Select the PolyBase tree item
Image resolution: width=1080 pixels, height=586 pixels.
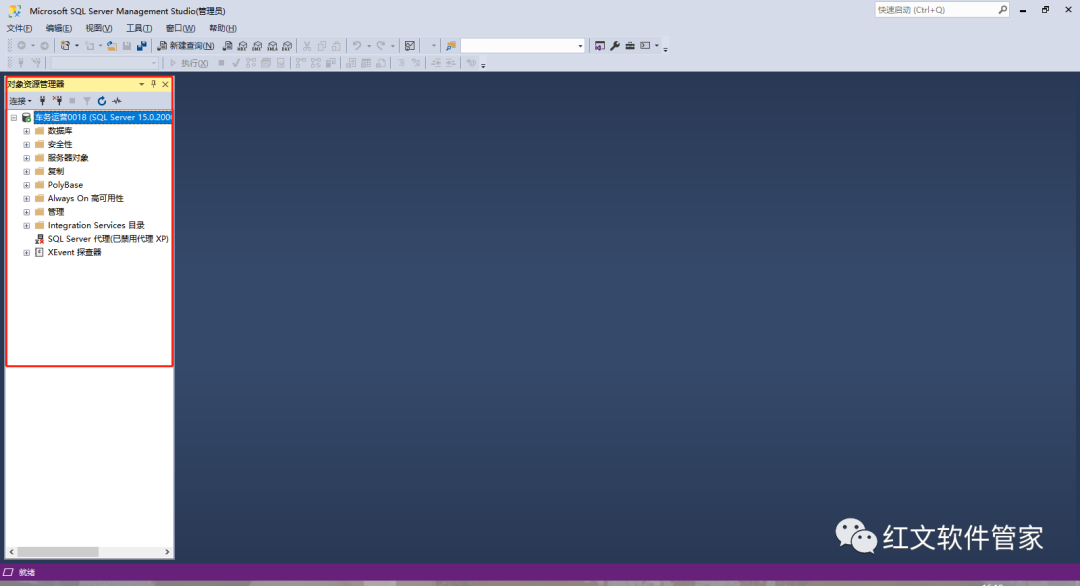pyautogui.click(x=65, y=185)
